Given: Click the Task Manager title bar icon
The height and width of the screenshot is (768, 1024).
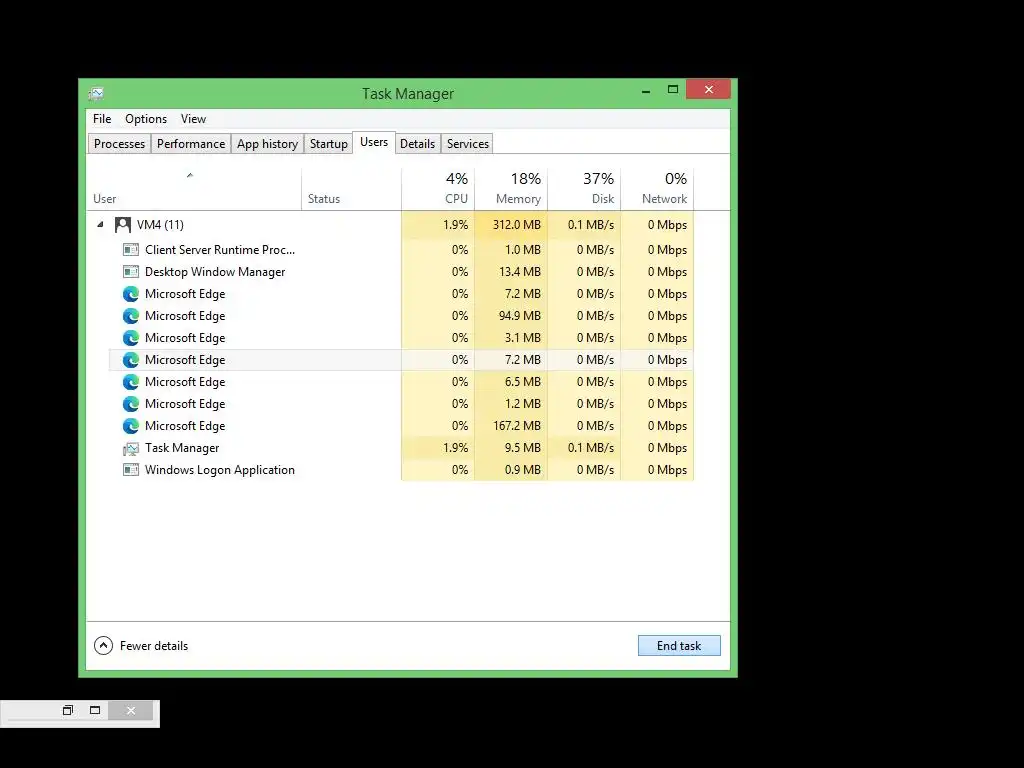Looking at the screenshot, I should [96, 93].
